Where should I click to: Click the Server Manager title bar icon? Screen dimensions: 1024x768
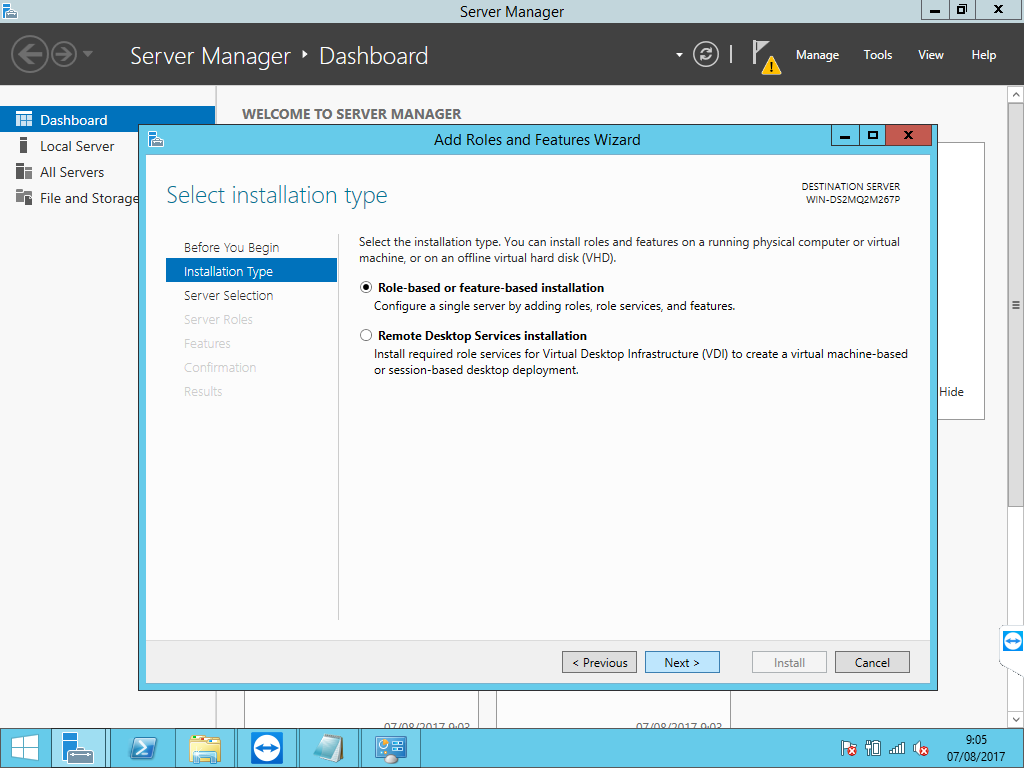tap(10, 10)
